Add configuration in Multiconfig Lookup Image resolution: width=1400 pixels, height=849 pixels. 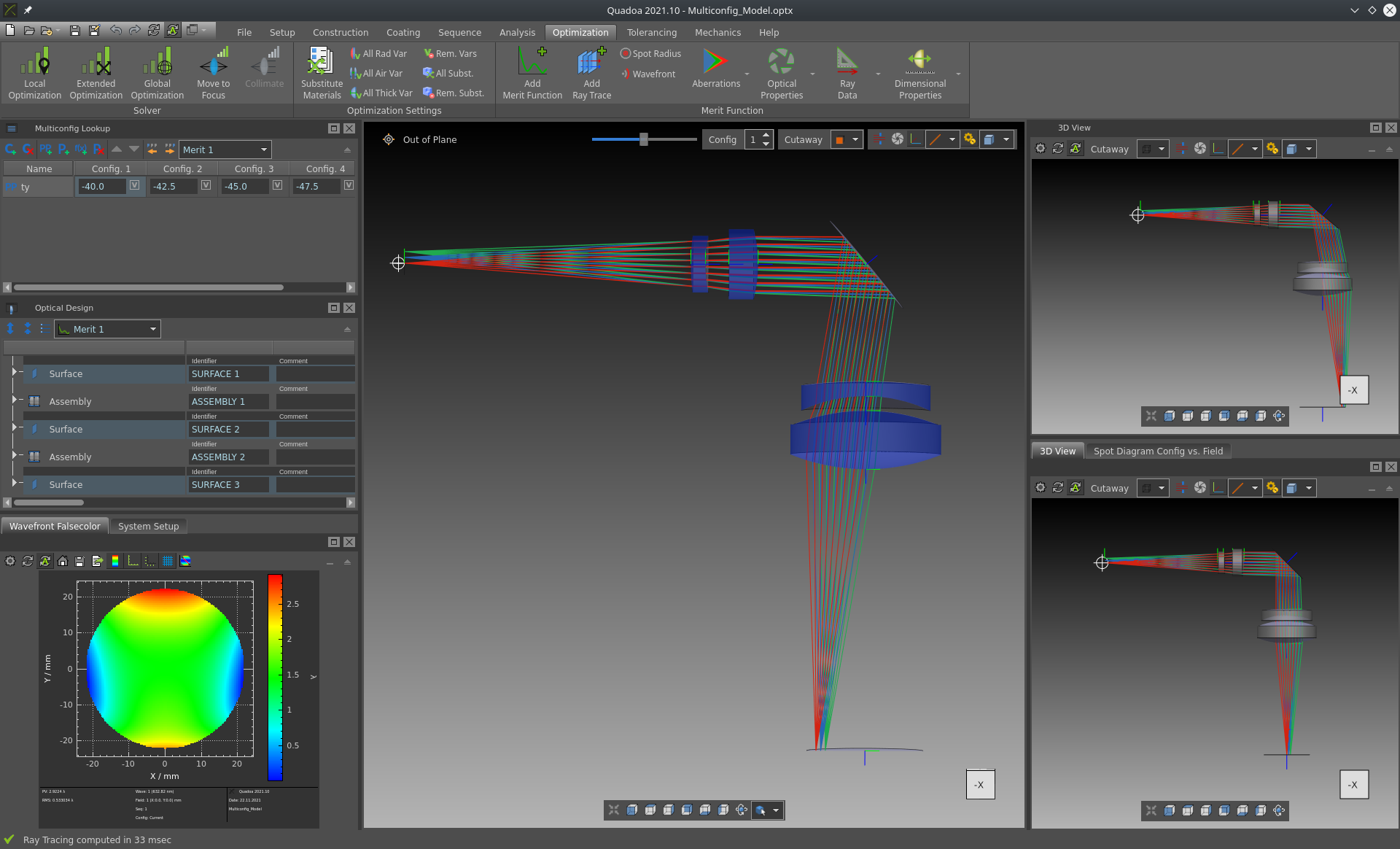tap(10, 149)
